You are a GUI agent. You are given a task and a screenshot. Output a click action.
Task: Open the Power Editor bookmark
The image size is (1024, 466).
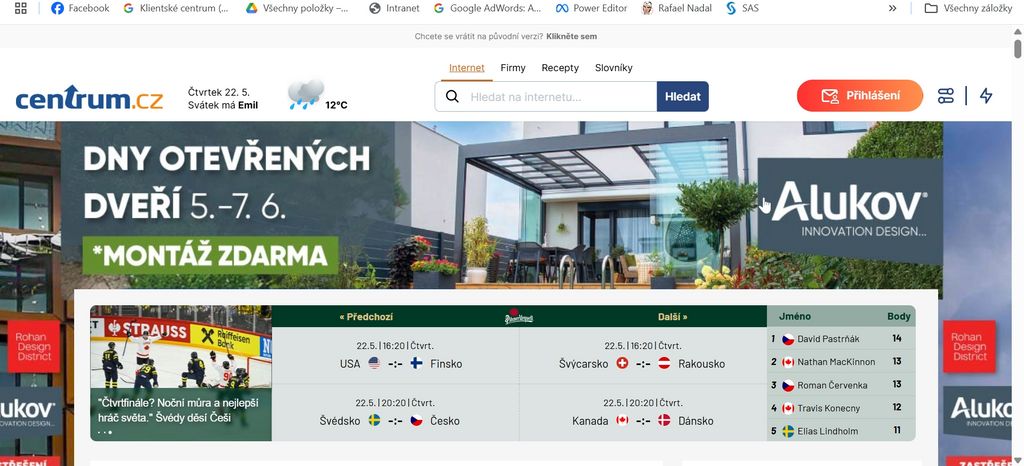(592, 8)
